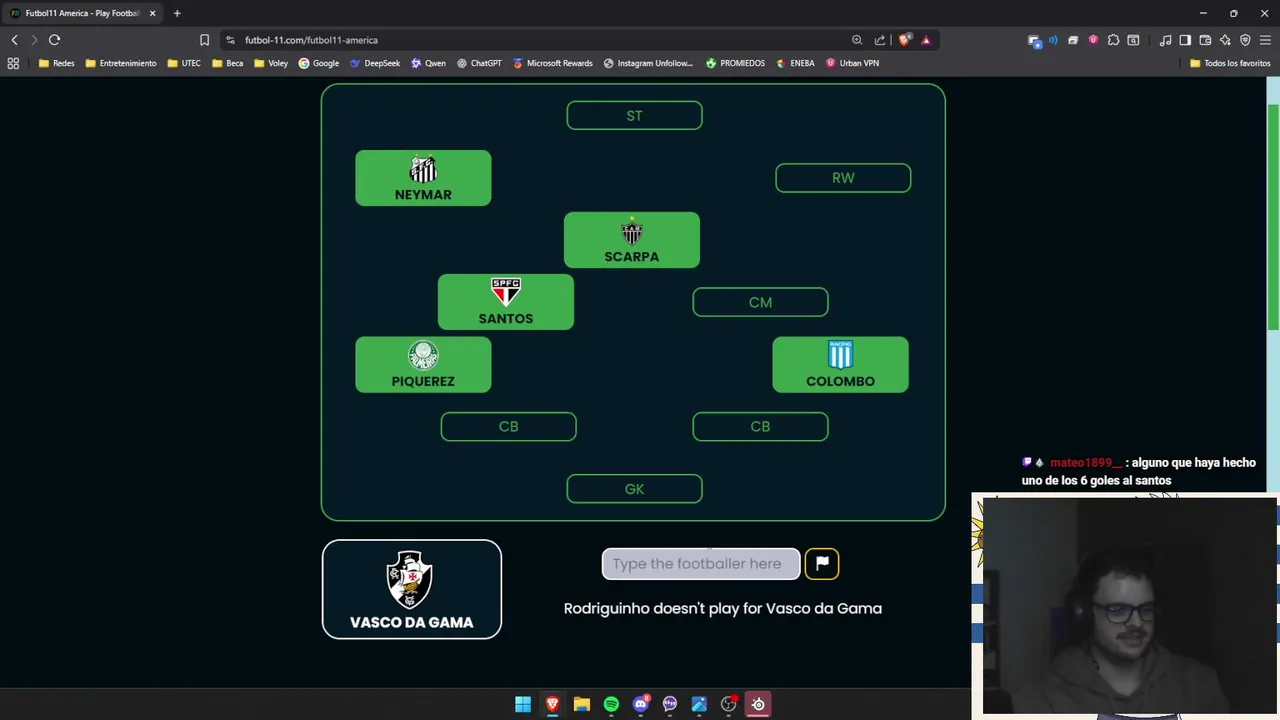Screen dimensions: 1280x720
Task: Open the UTEC bookmark folder
Action: click(x=184, y=63)
